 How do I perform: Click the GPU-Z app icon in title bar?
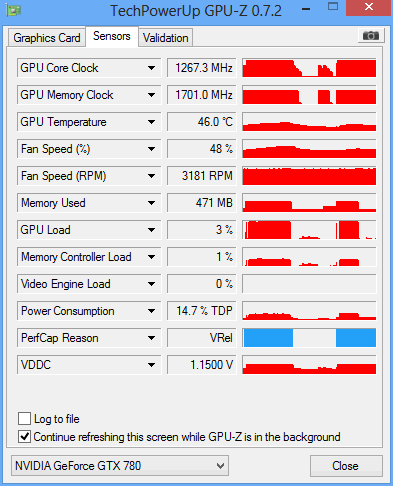13,10
